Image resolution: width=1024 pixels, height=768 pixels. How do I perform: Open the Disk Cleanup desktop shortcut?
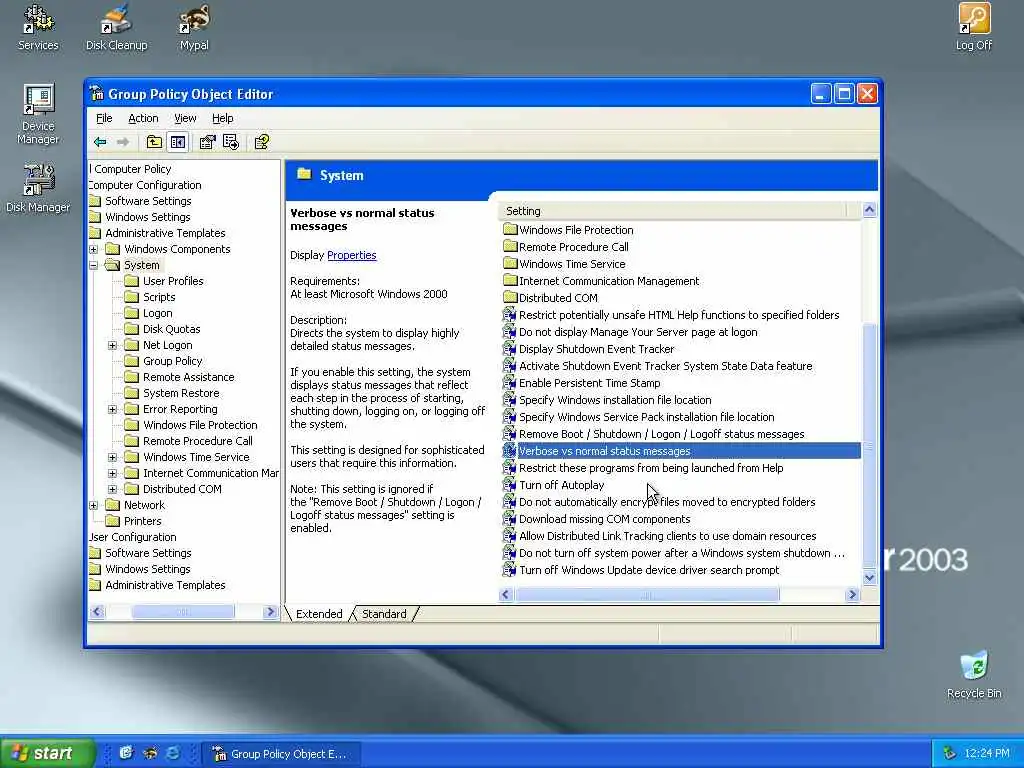coord(116,27)
